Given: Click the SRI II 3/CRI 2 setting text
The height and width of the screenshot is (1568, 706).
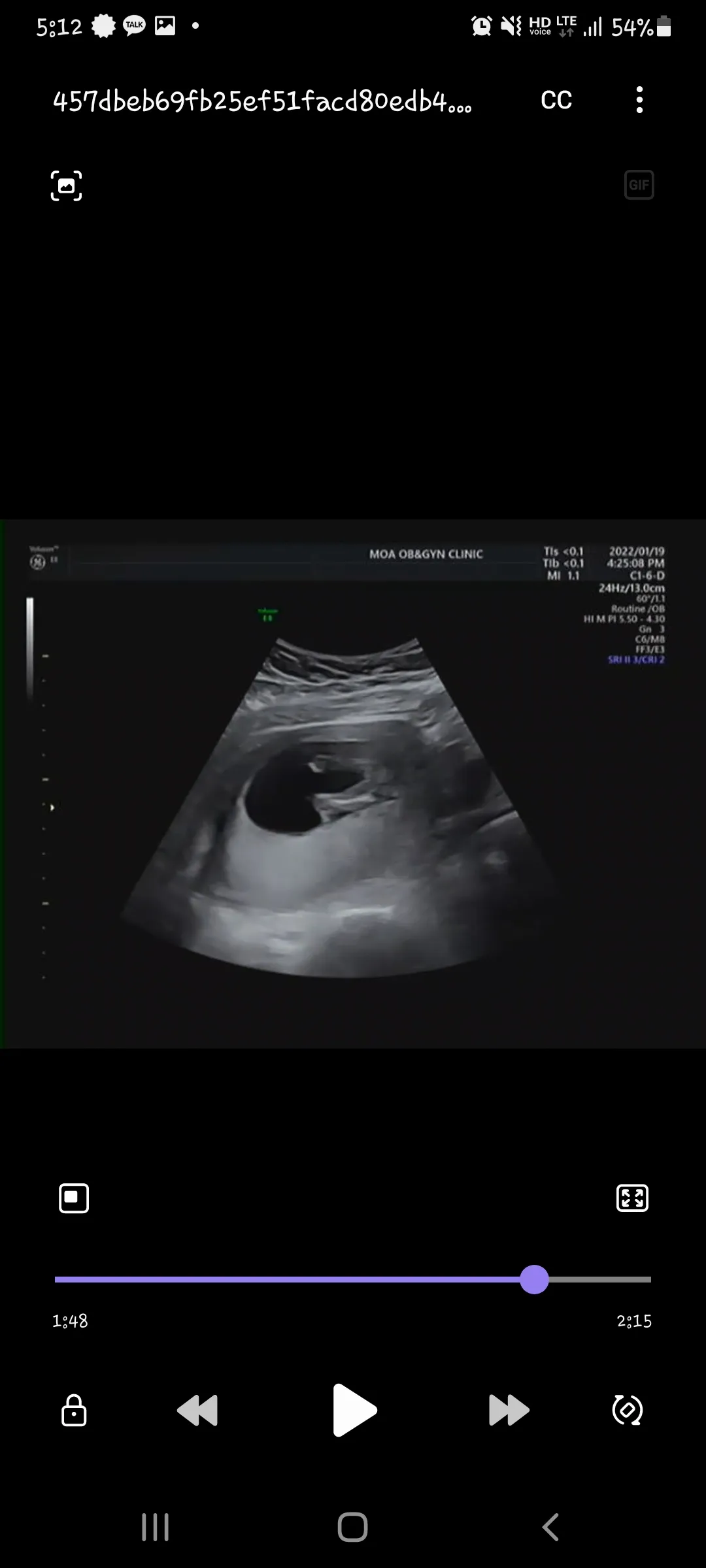Looking at the screenshot, I should 636,660.
